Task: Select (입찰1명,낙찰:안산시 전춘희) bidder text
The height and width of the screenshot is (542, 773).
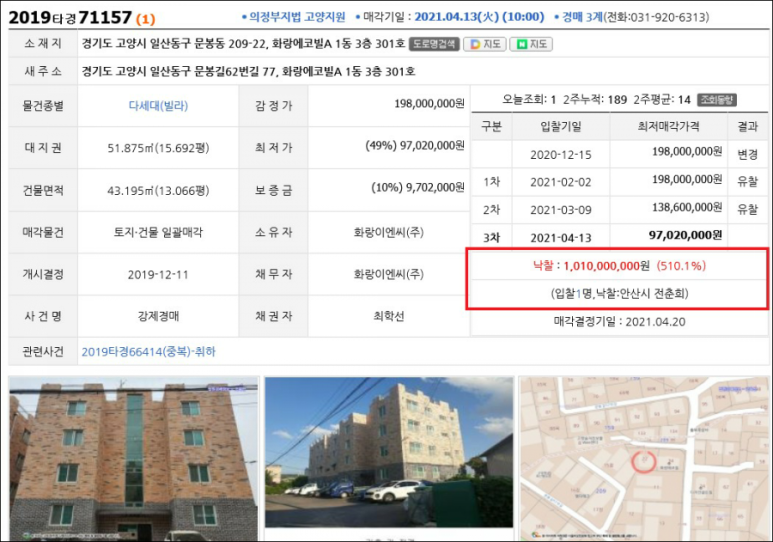Action: coord(620,294)
